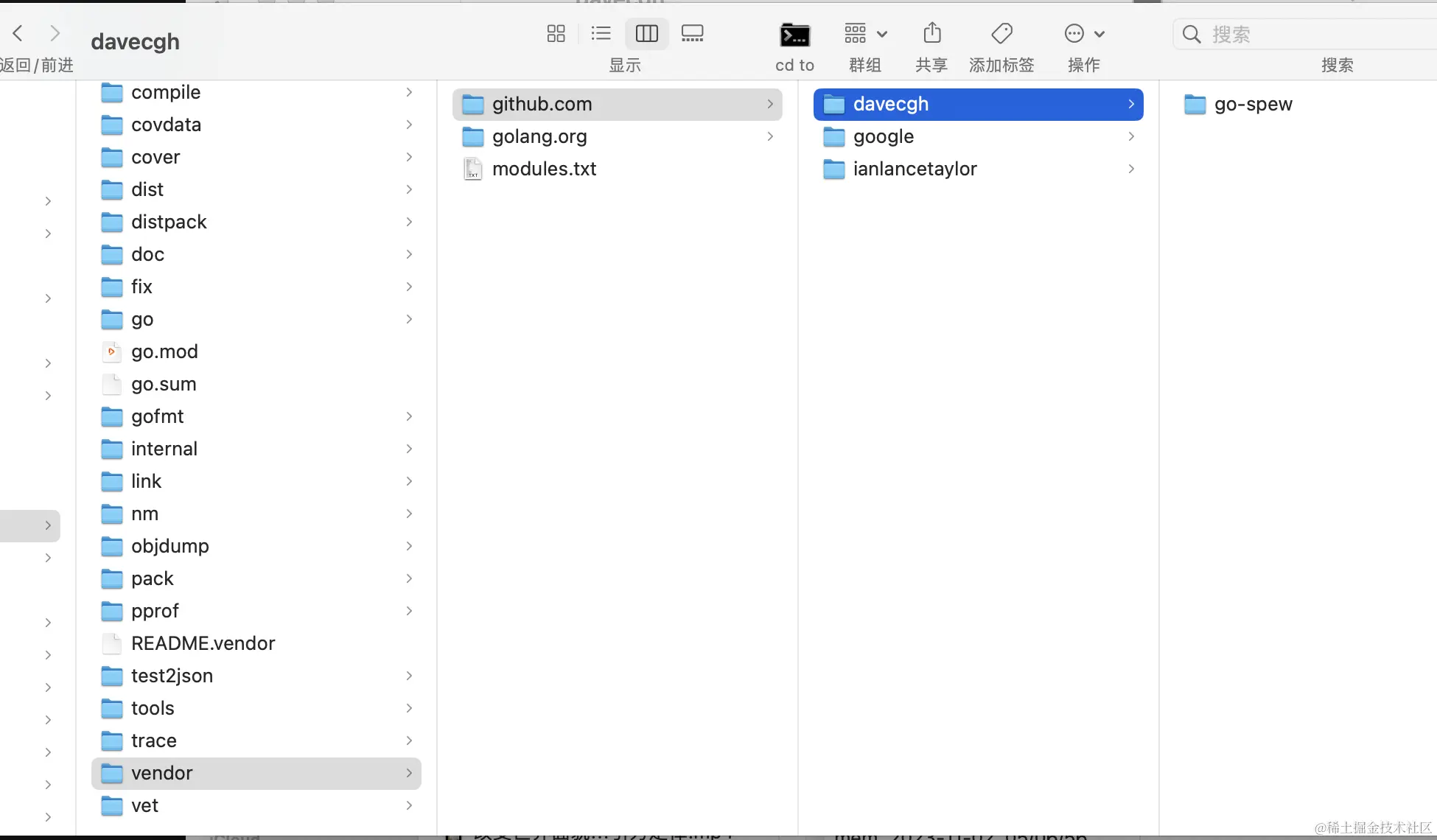Go forward with the right arrow
Viewport: 1437px width, 840px height.
(55, 33)
